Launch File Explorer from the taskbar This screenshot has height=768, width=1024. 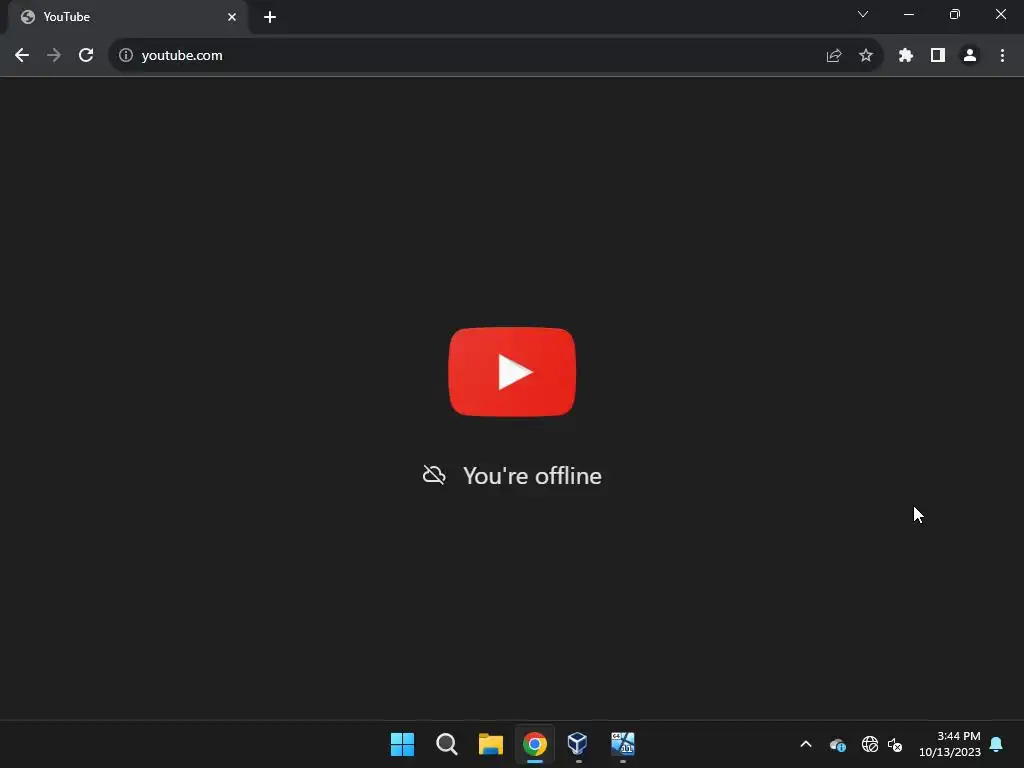click(490, 744)
